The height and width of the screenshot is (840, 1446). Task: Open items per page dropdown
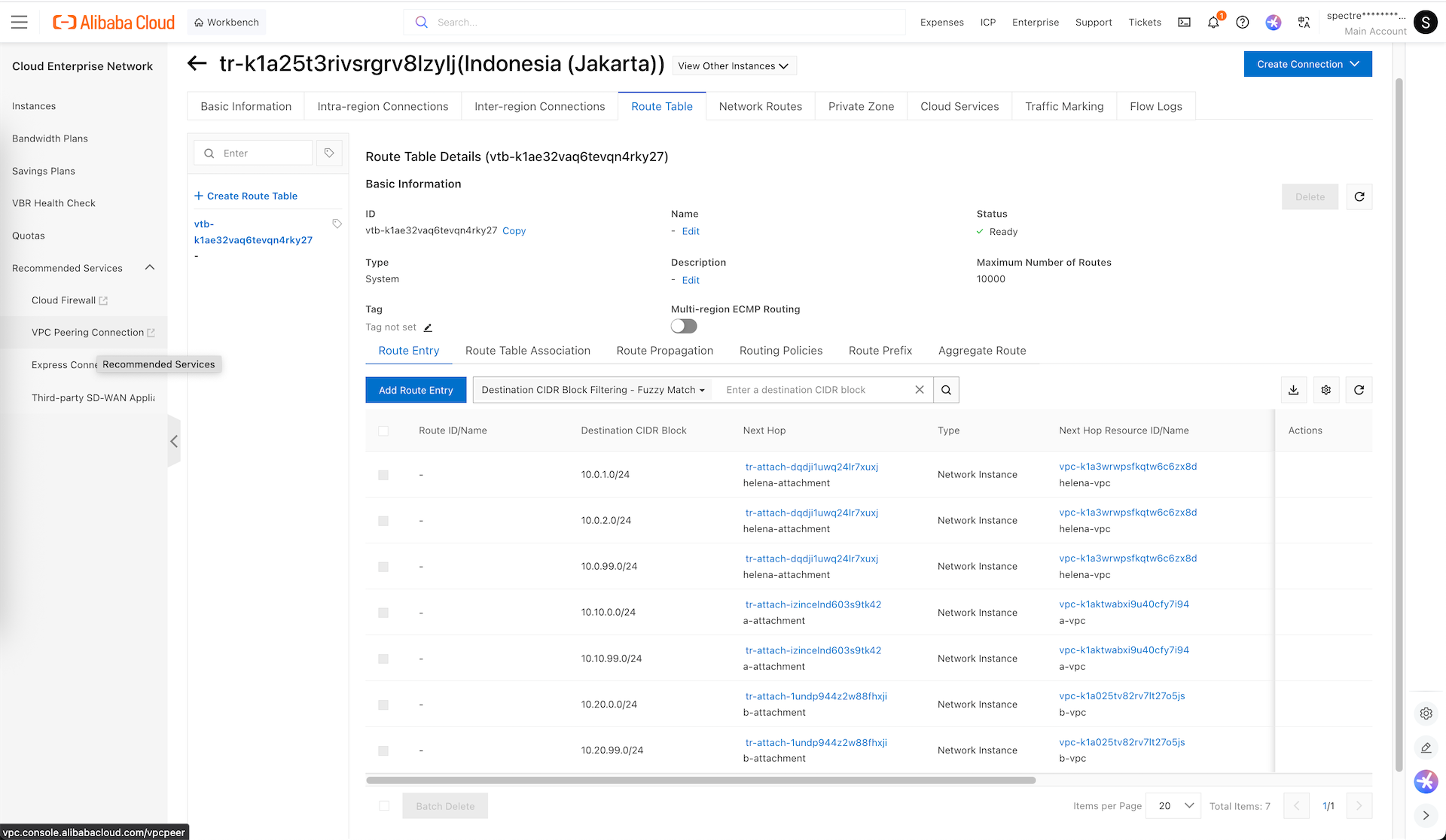tap(1173, 805)
